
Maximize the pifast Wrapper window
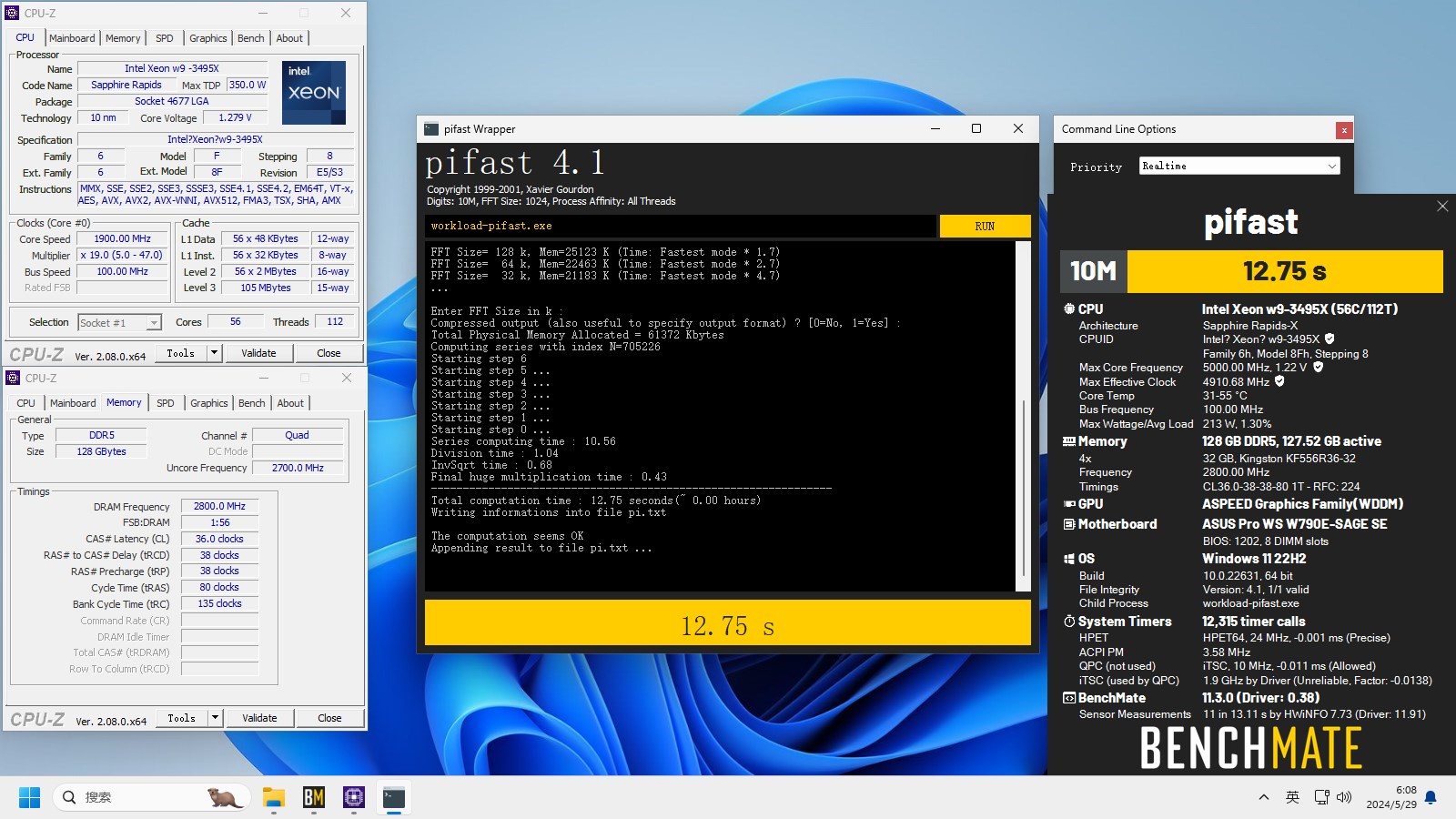[976, 128]
